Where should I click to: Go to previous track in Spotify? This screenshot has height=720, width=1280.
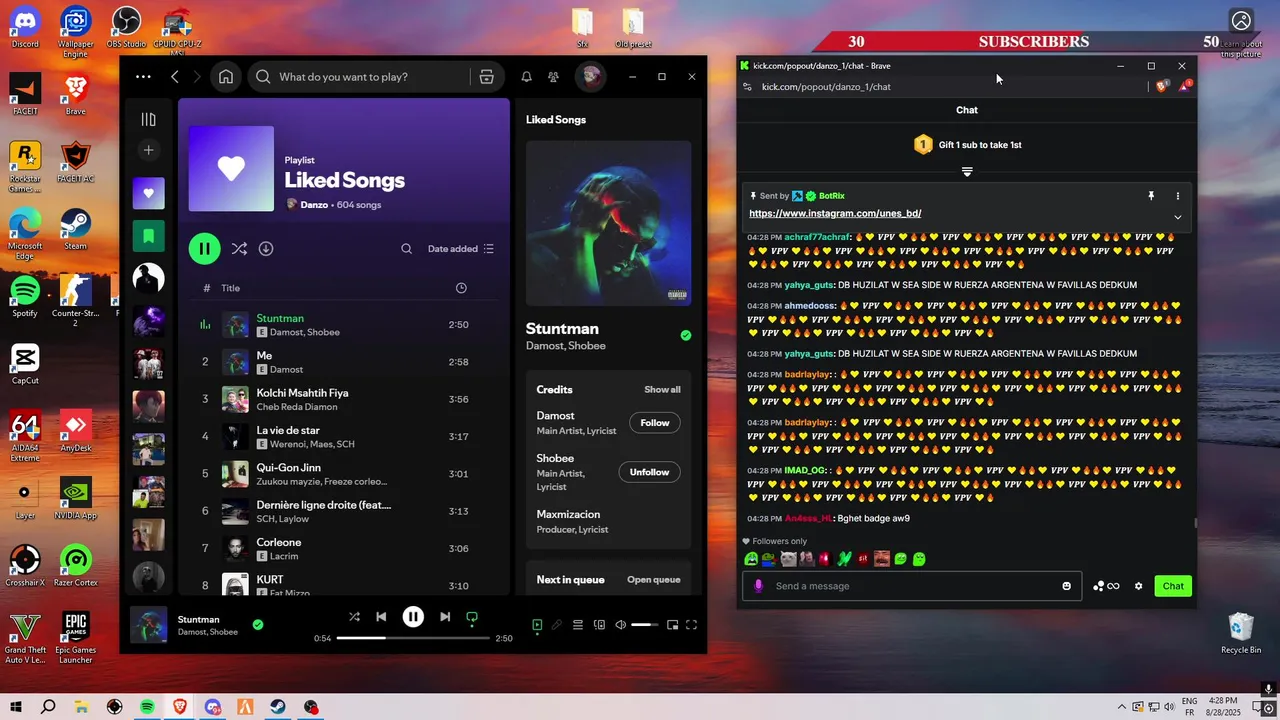[381, 617]
